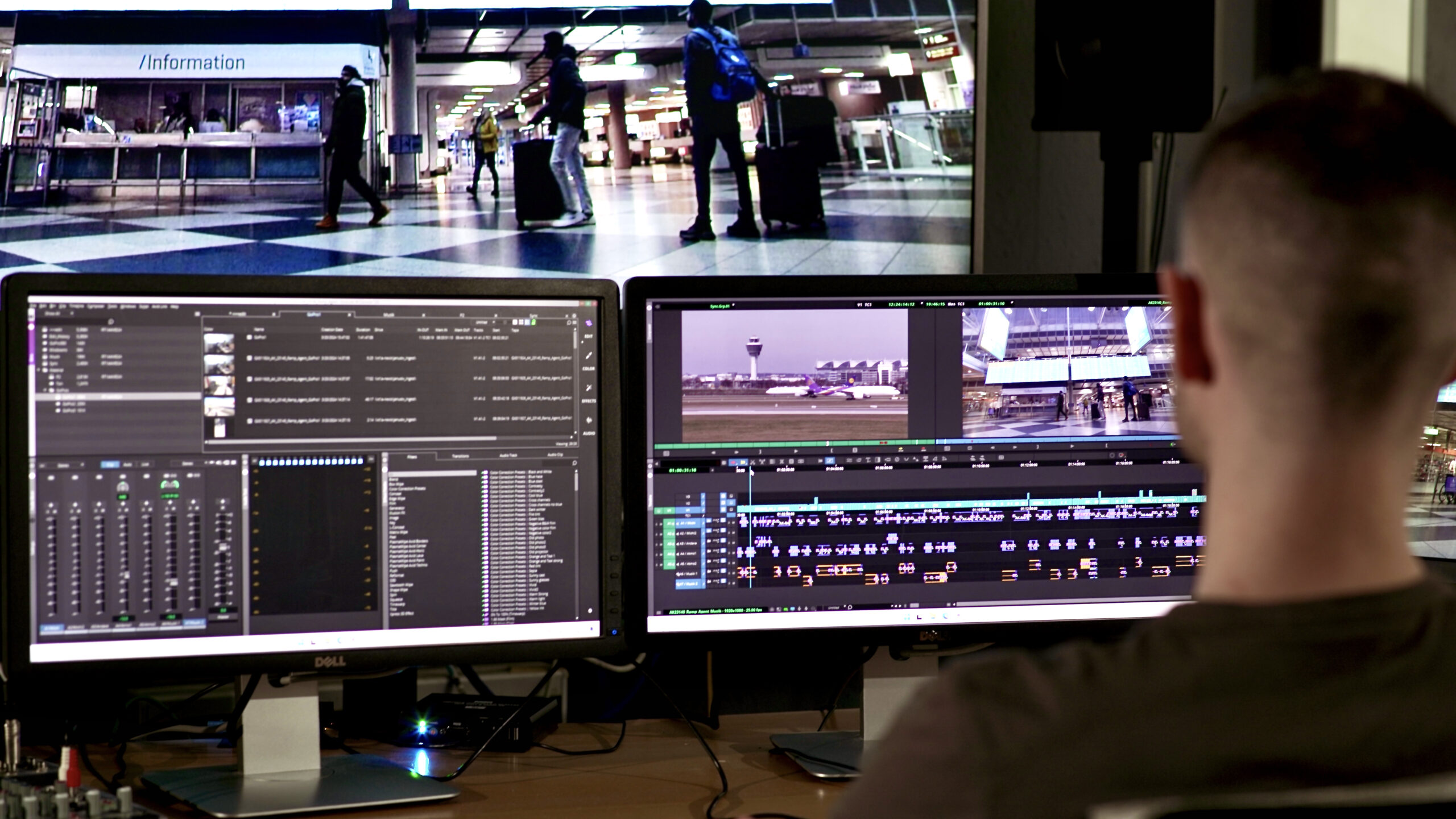Select first clip's checkbox icon in the bin
Viewport: 1456px width, 819px height.
point(250,337)
